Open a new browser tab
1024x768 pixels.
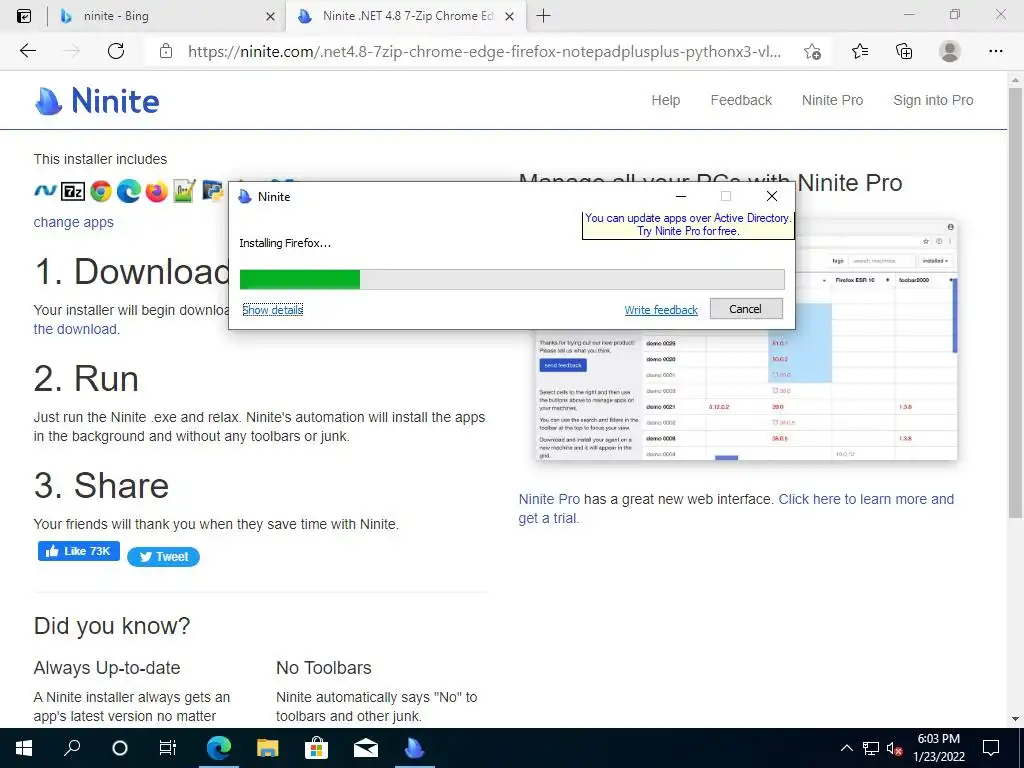[x=543, y=16]
